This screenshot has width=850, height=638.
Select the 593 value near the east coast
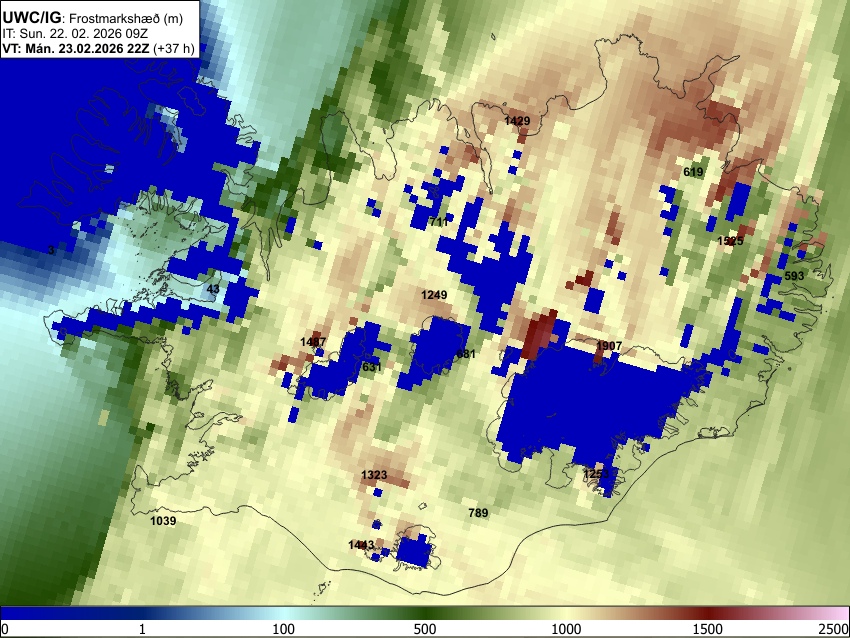pyautogui.click(x=794, y=276)
